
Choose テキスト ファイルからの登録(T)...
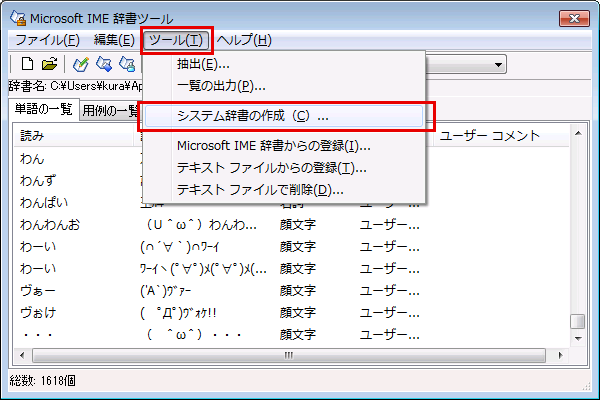[284, 168]
